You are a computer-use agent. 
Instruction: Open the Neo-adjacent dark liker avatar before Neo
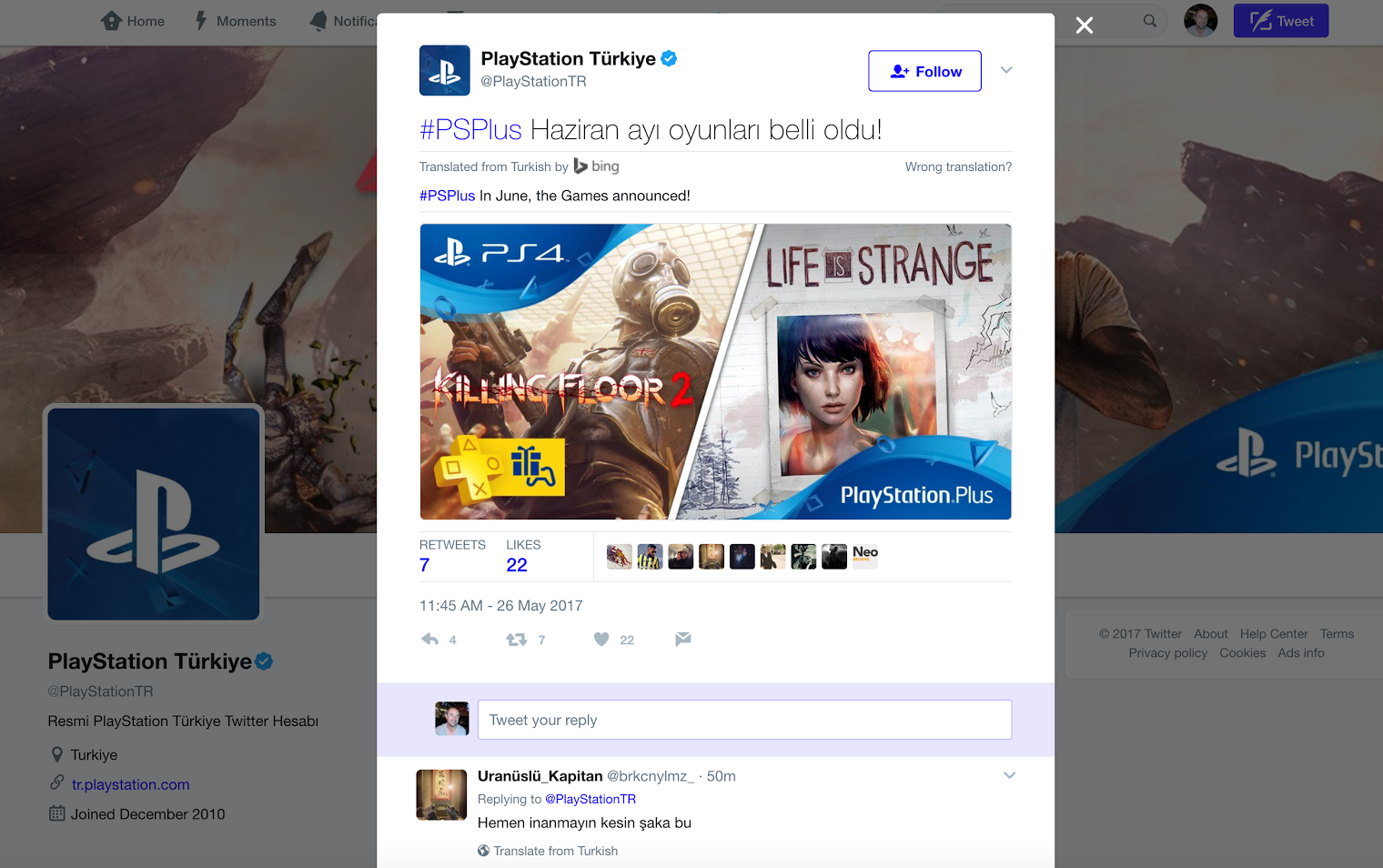[x=834, y=556]
